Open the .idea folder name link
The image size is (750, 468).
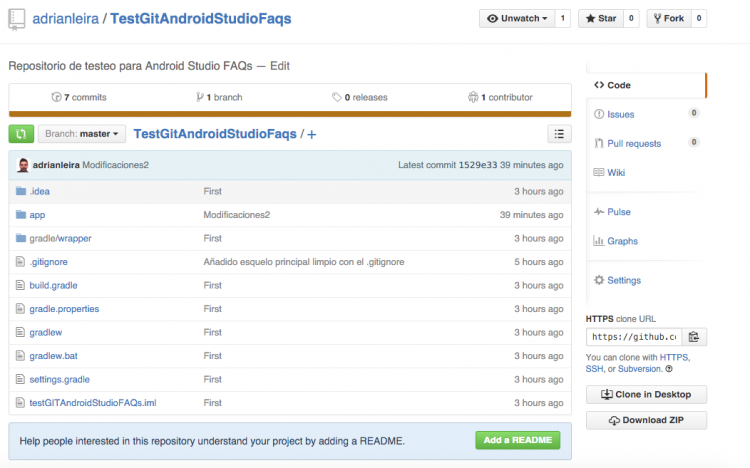(x=39, y=191)
